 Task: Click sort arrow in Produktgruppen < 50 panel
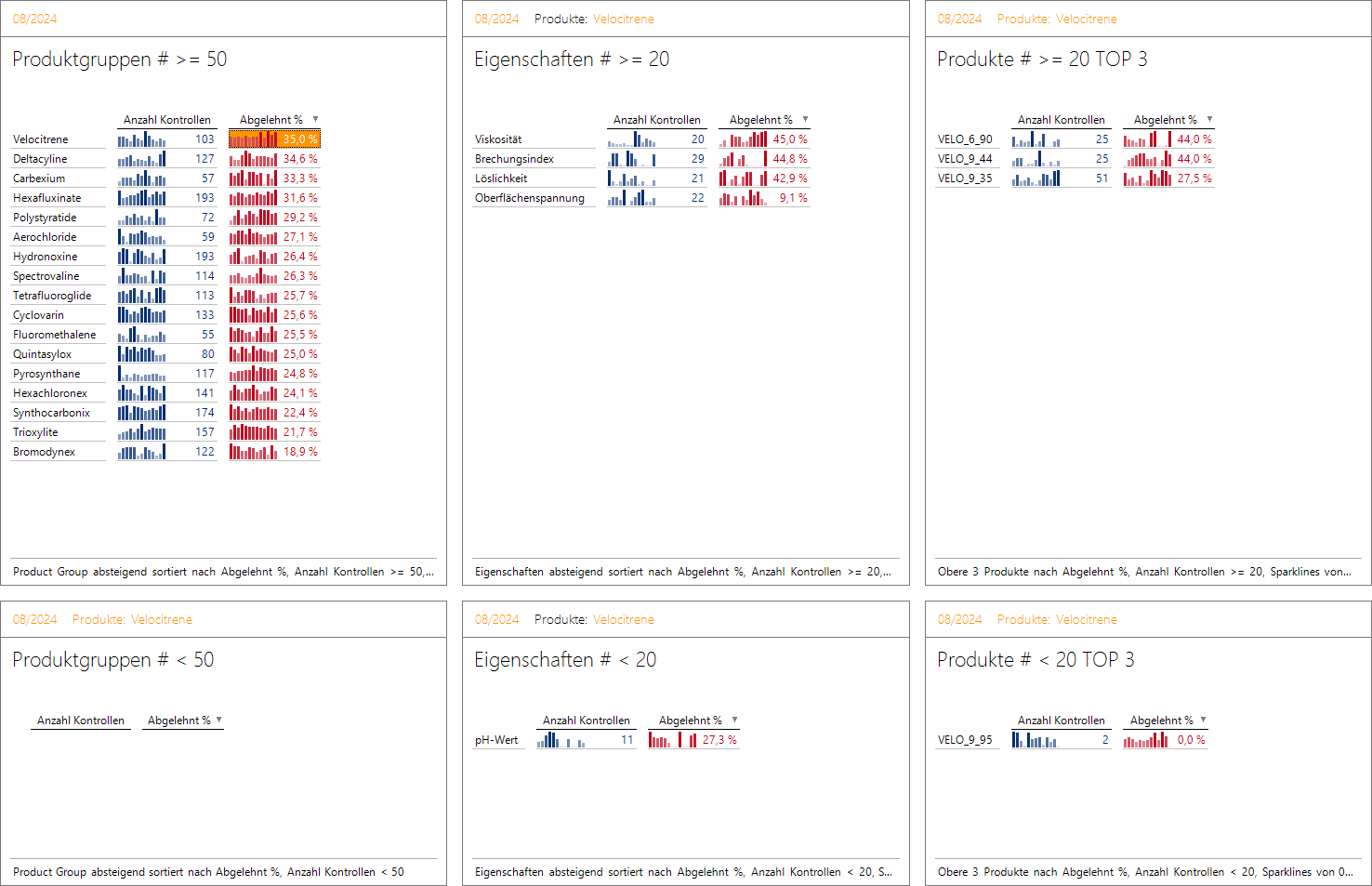(218, 720)
